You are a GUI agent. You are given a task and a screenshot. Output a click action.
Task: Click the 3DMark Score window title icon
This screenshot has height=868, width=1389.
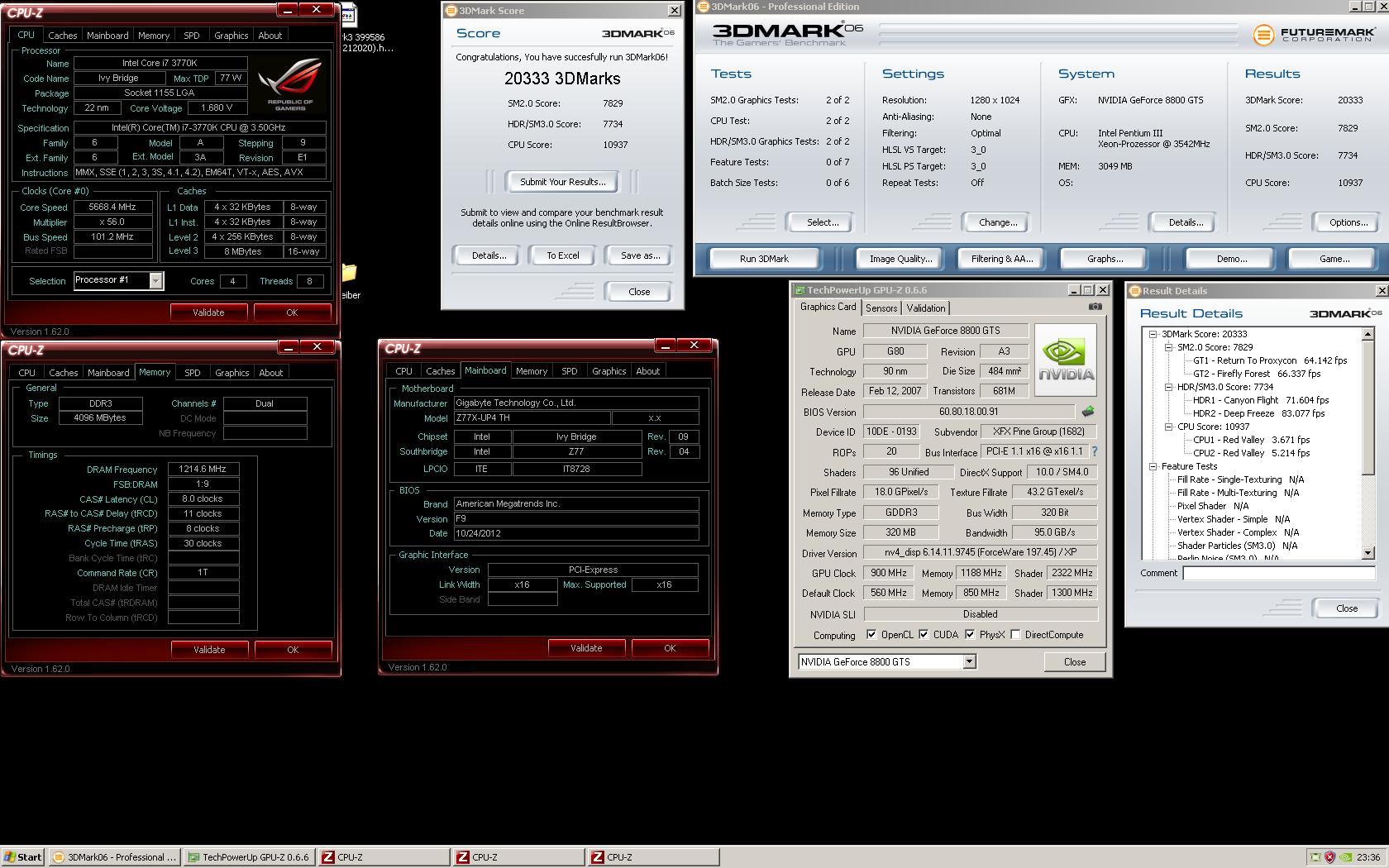pos(451,11)
